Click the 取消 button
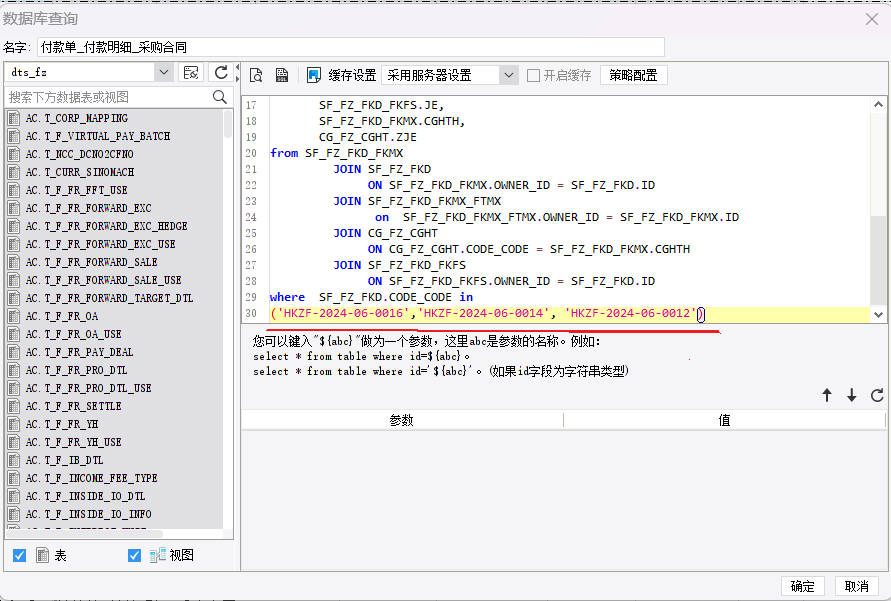The image size is (891, 601). pos(856,586)
